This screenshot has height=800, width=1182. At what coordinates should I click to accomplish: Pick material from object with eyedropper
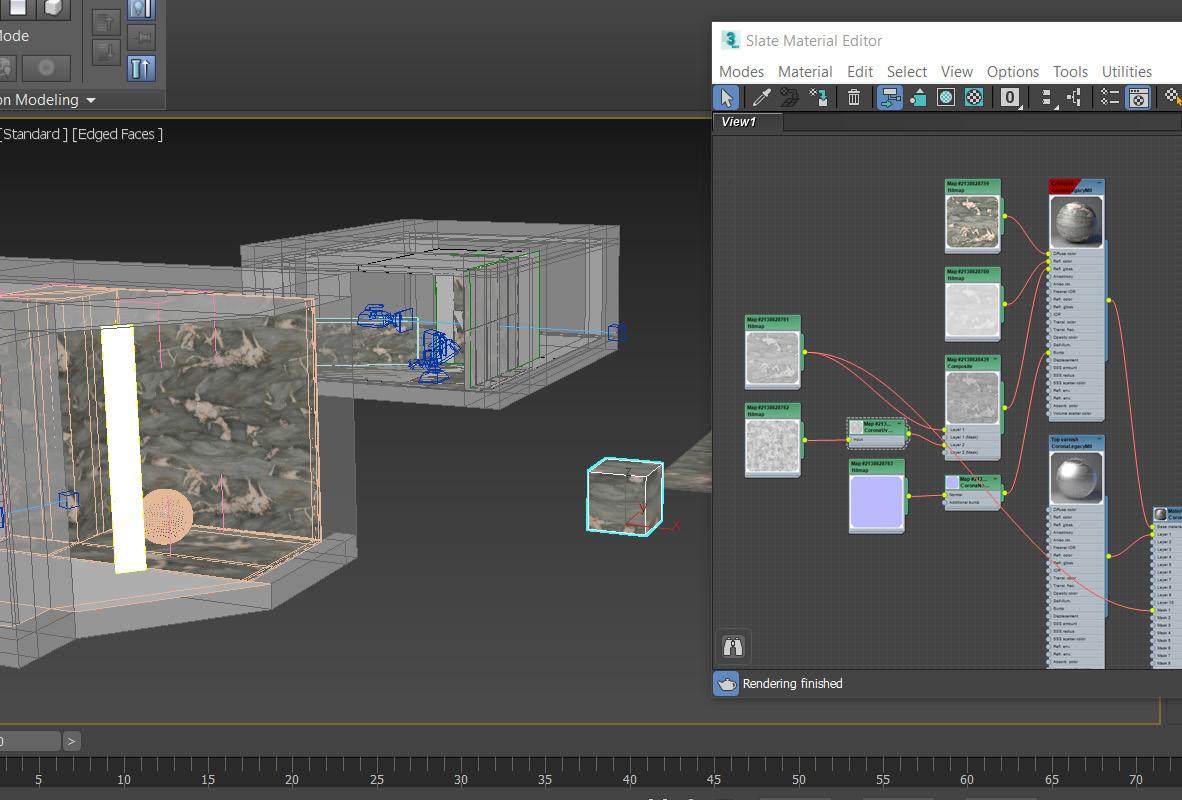coord(761,97)
